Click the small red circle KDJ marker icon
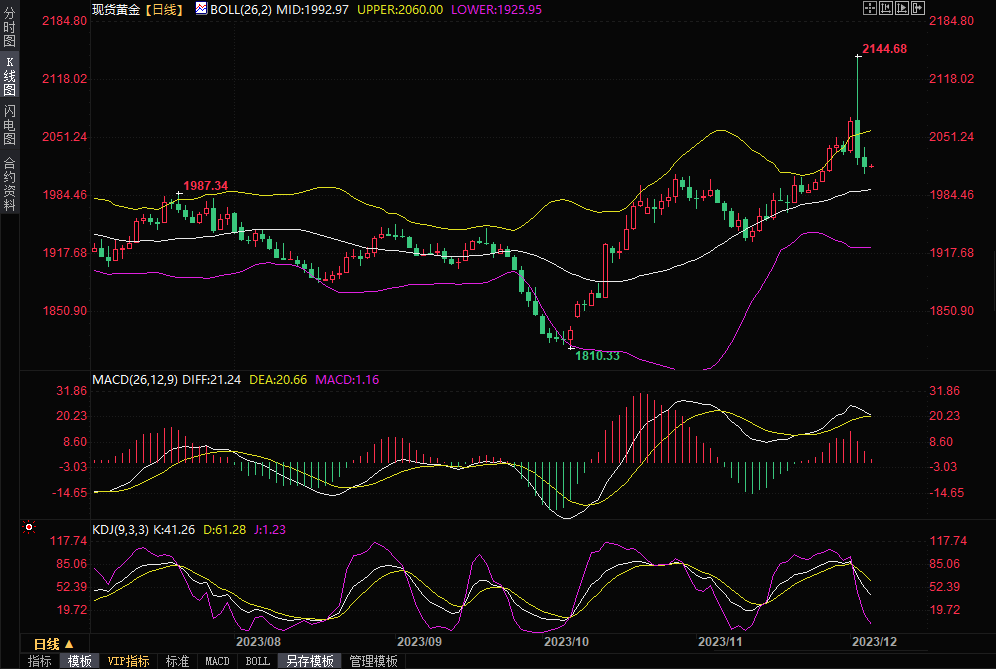 [x=29, y=526]
